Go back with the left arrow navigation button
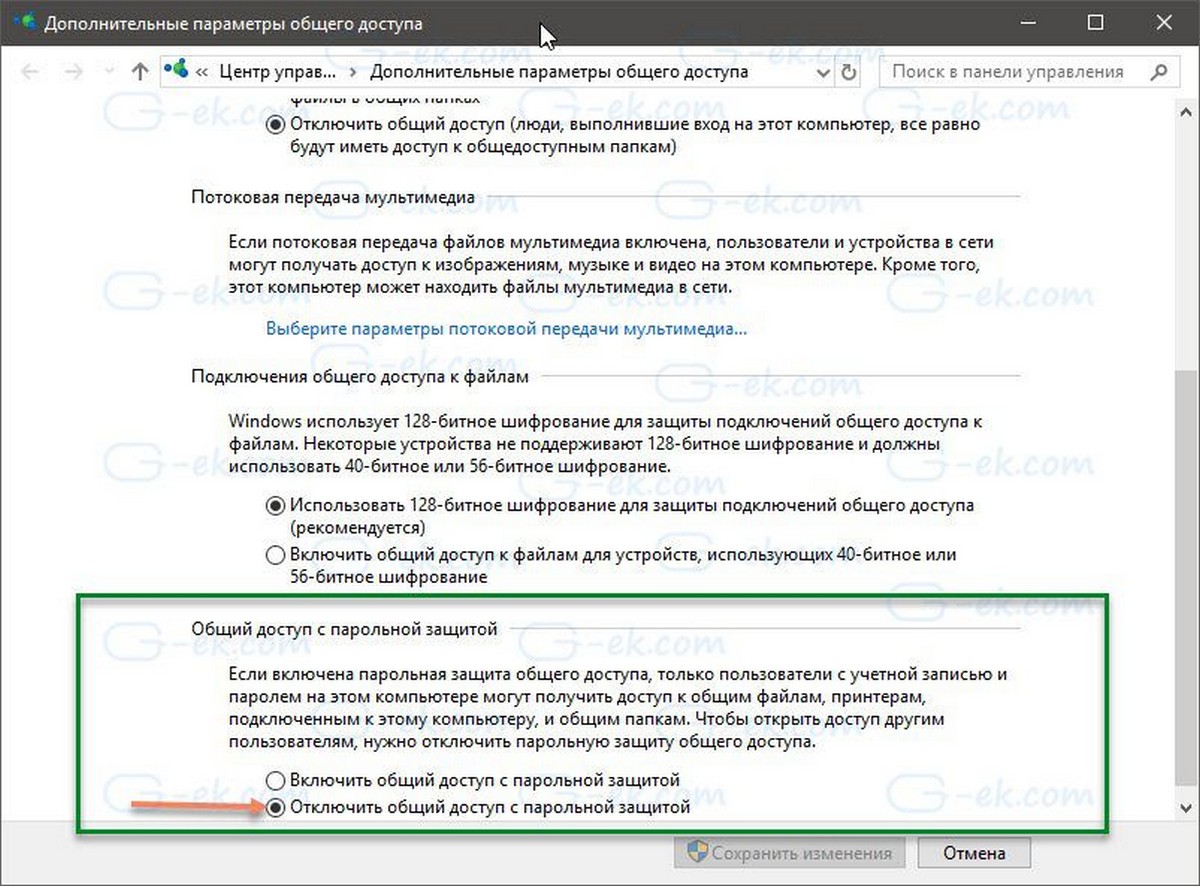Screen dimensions: 1200x886 tap(30, 72)
